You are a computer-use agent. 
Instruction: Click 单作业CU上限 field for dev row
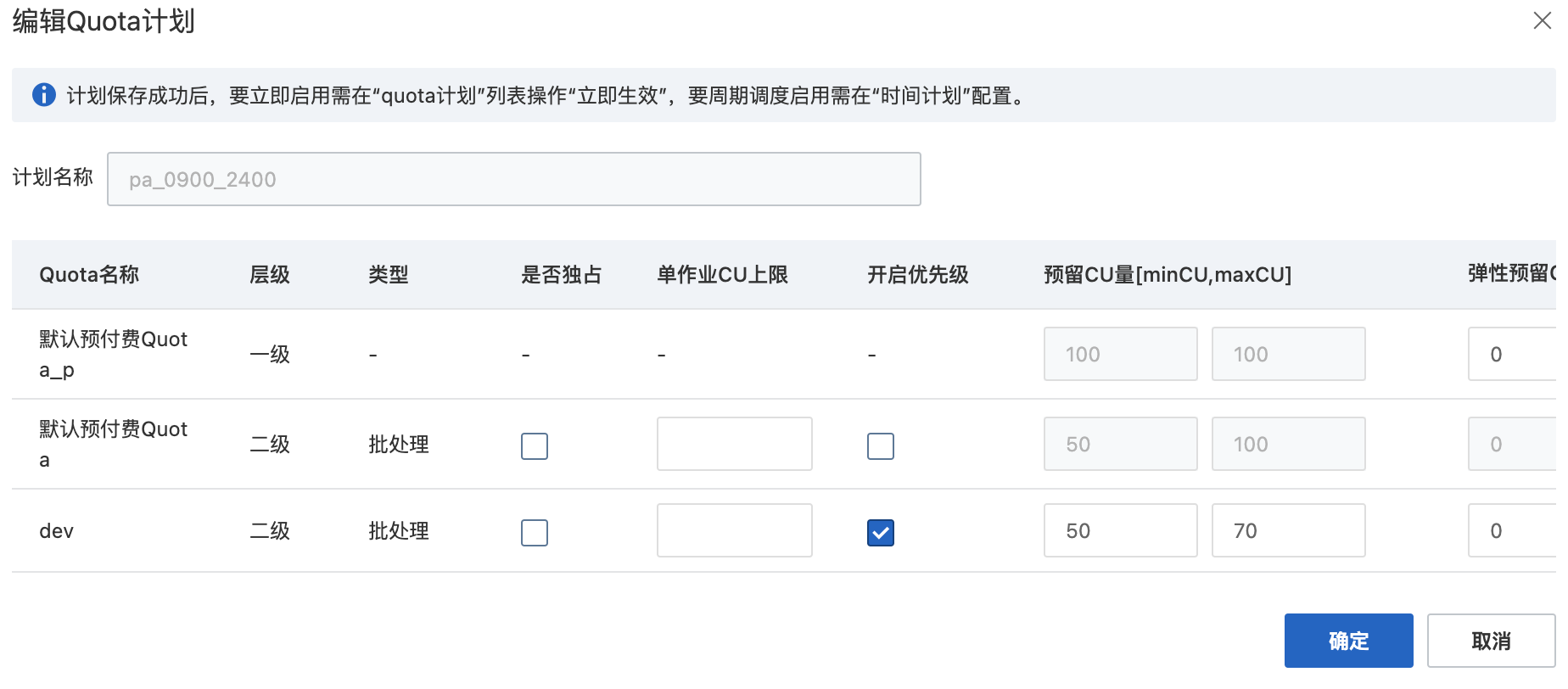point(734,530)
